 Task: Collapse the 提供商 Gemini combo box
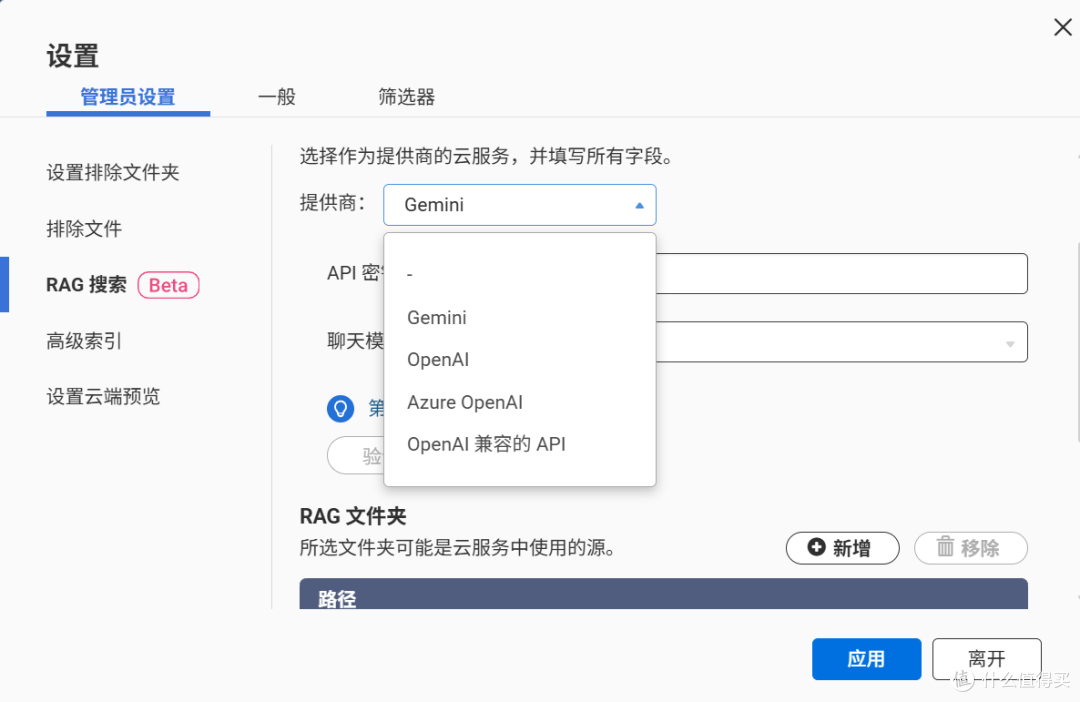point(519,205)
